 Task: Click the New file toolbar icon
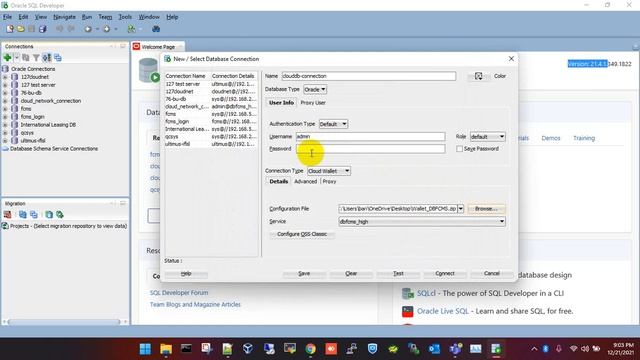10,29
